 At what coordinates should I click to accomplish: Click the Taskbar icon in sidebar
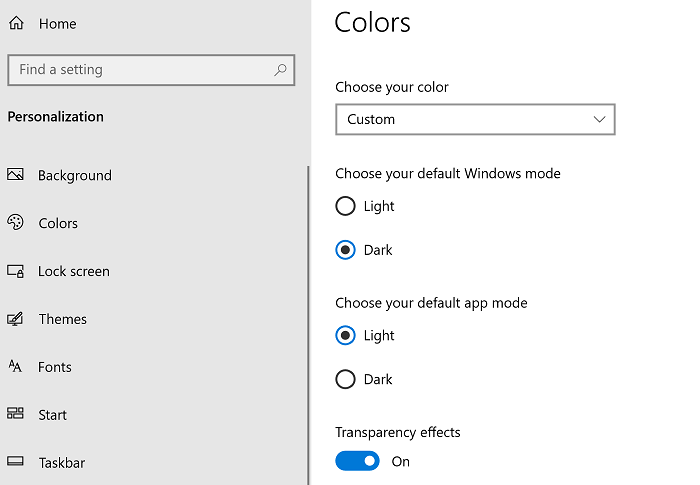[x=15, y=461]
